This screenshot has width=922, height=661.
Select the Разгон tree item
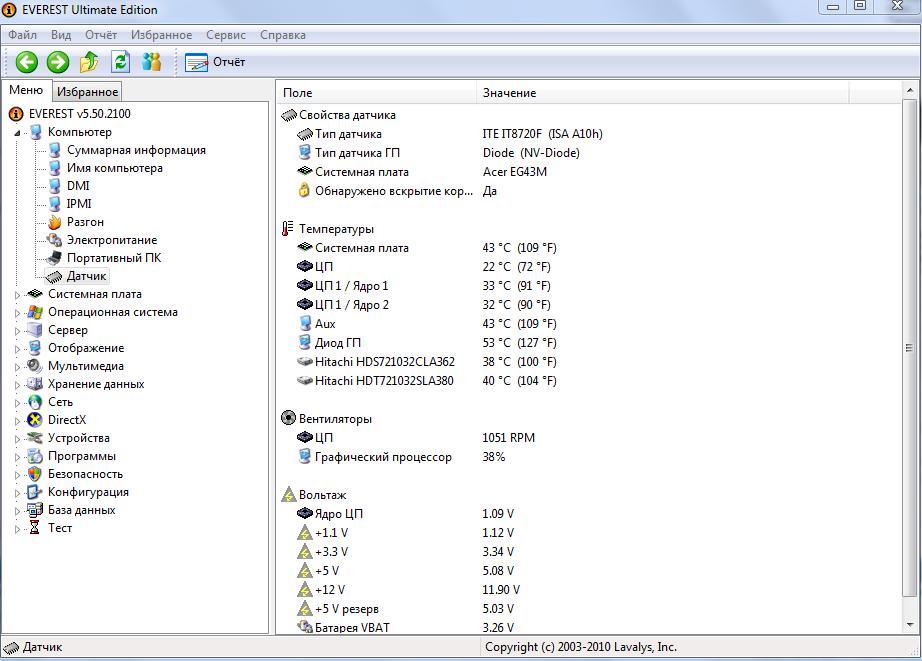(85, 222)
